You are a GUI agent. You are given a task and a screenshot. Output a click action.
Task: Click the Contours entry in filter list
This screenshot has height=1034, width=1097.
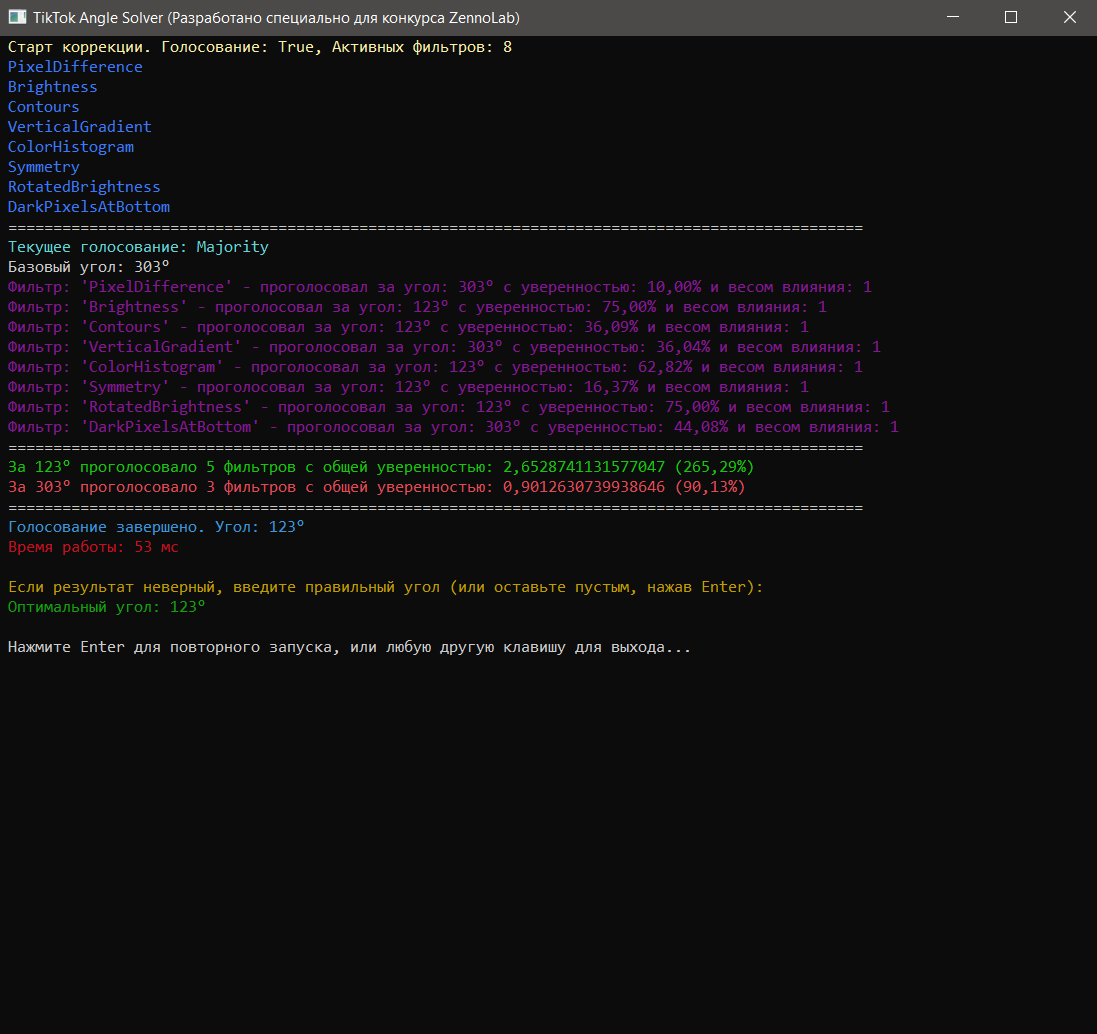[x=44, y=107]
